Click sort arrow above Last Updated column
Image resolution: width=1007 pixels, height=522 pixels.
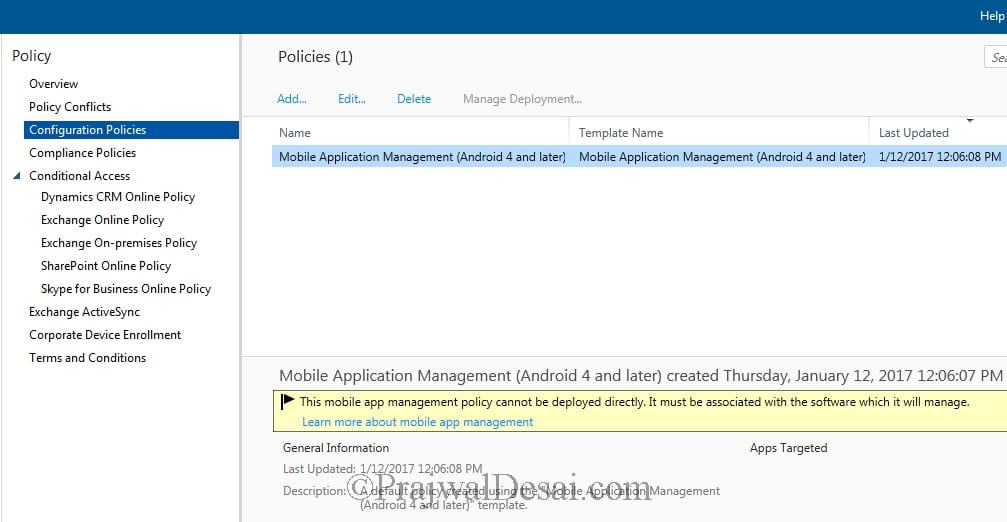pos(970,121)
